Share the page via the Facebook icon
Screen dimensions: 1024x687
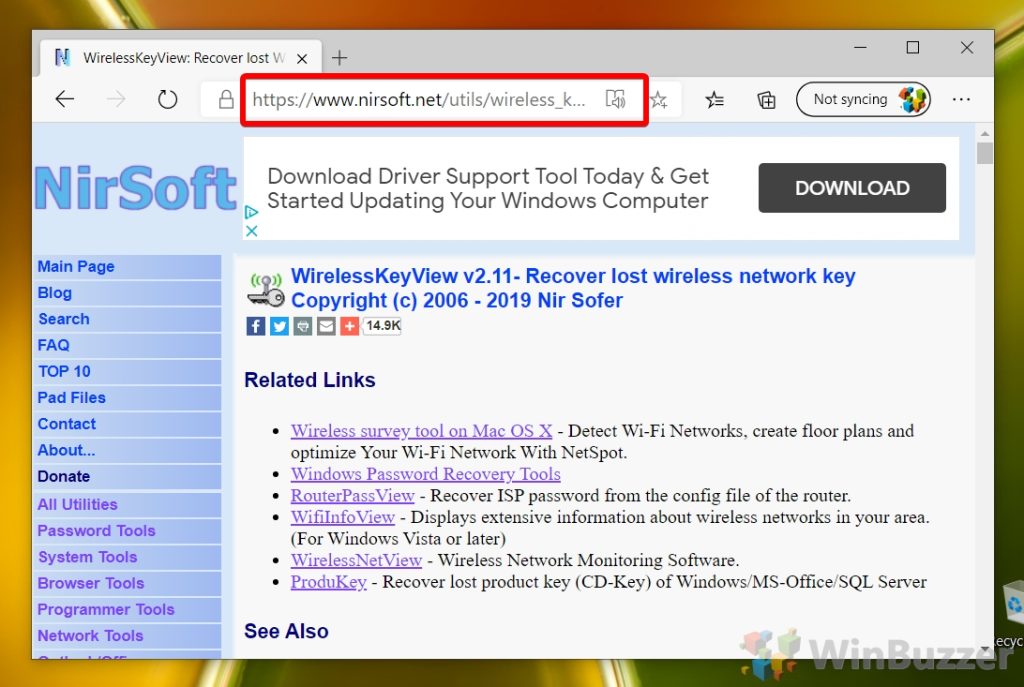[x=255, y=326]
